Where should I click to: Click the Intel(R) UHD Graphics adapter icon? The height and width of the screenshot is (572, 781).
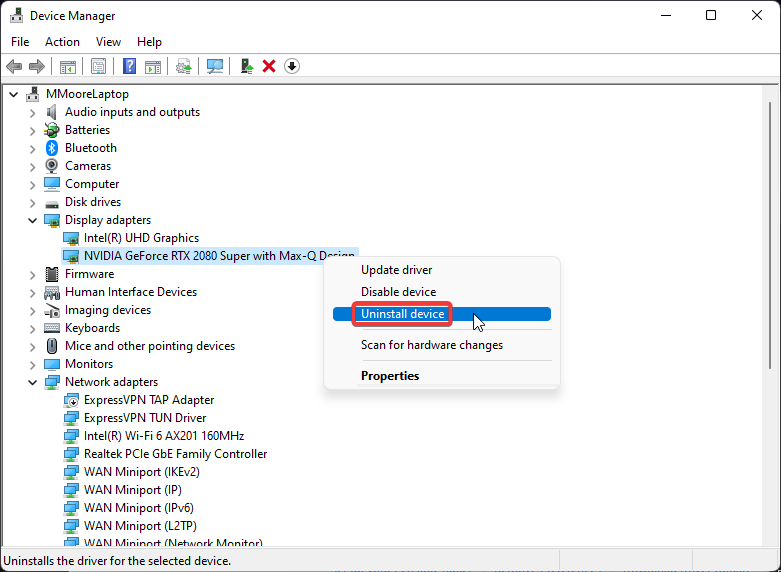pyautogui.click(x=71, y=238)
